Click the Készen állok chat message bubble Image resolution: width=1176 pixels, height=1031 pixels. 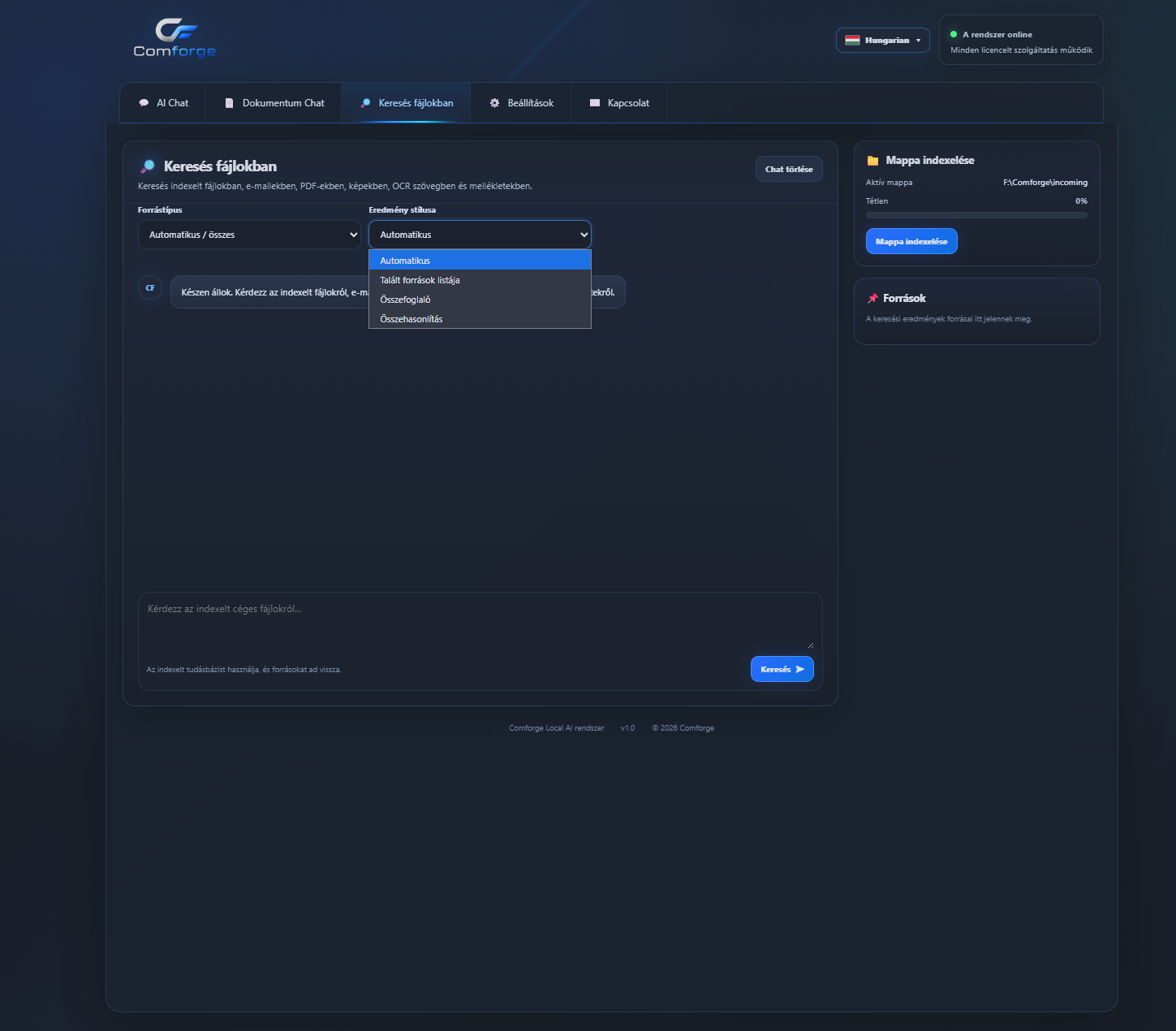(398, 292)
